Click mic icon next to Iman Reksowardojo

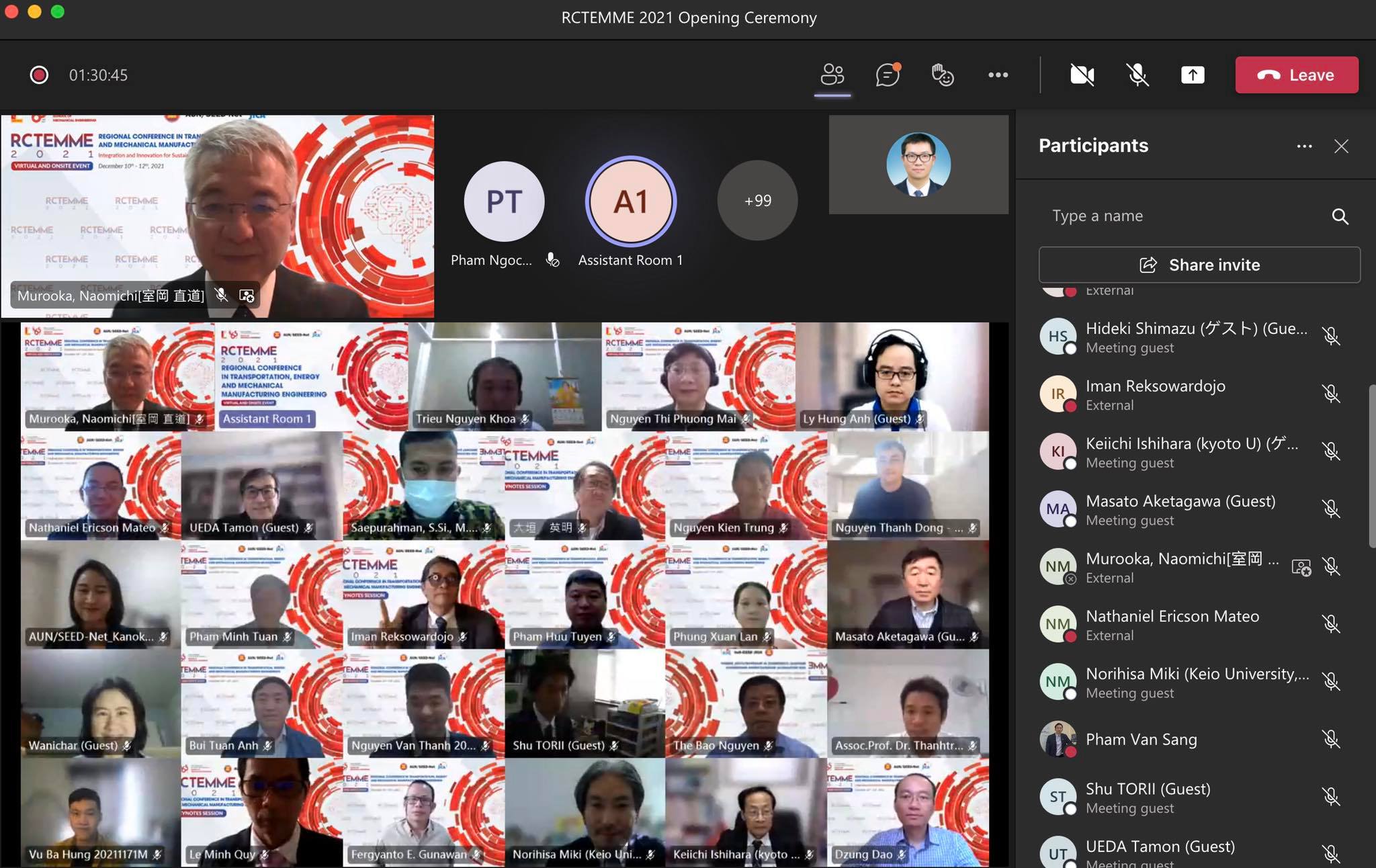click(x=1330, y=394)
